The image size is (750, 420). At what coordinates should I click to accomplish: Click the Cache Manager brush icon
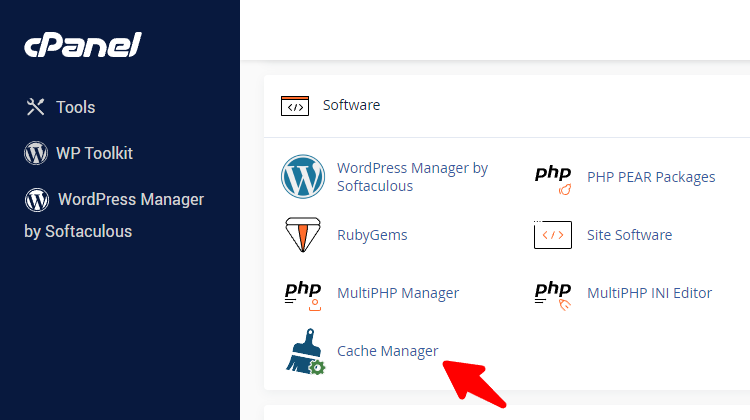click(x=306, y=352)
